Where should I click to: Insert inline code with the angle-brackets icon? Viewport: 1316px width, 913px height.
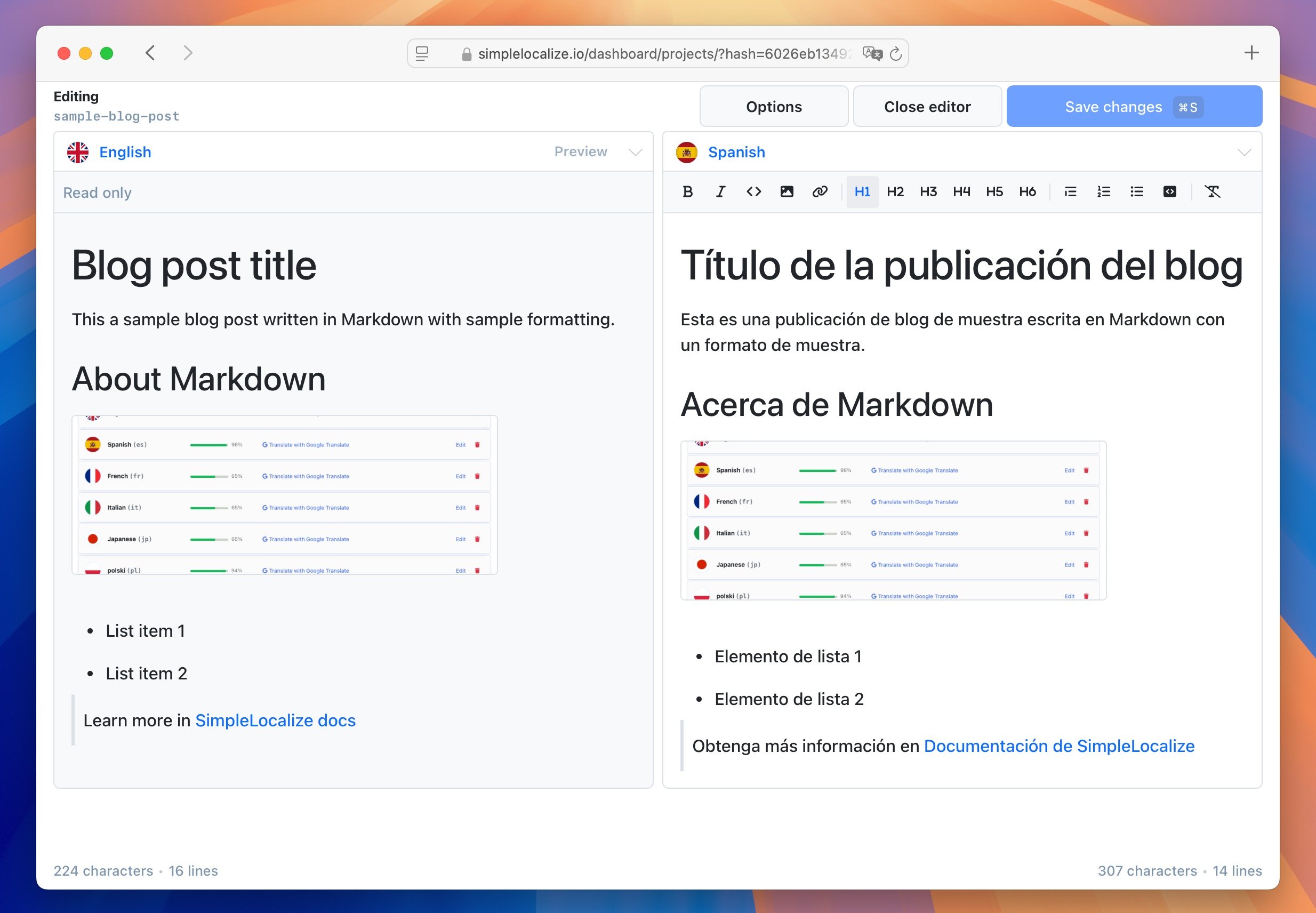754,191
